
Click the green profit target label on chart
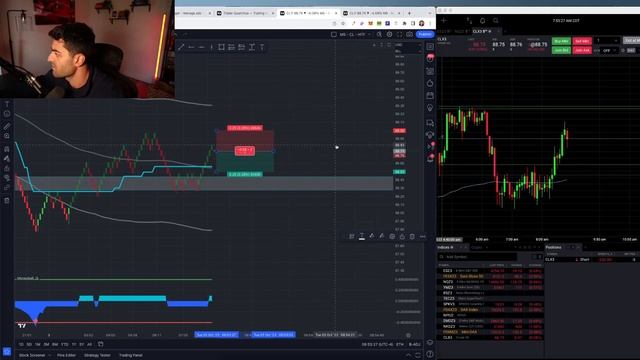[245, 174]
